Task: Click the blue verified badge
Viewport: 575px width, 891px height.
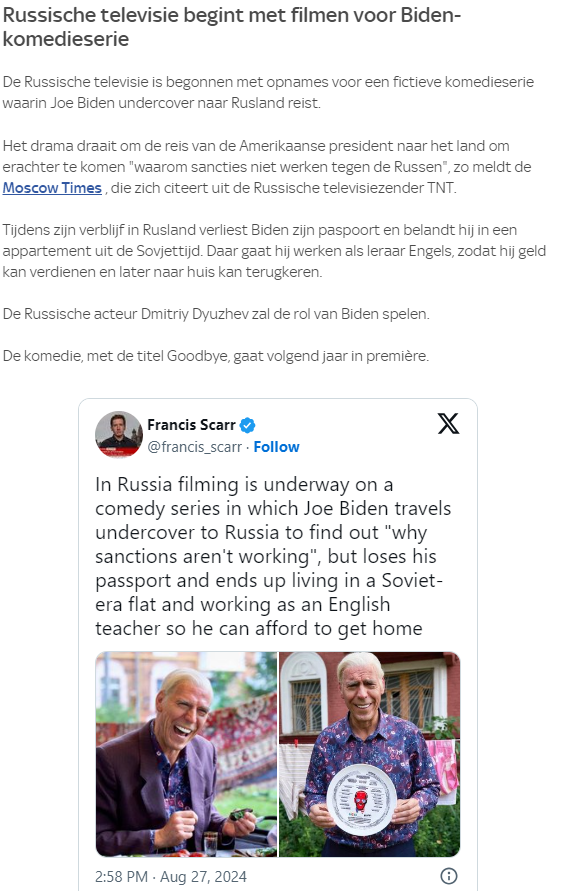Action: 247,425
